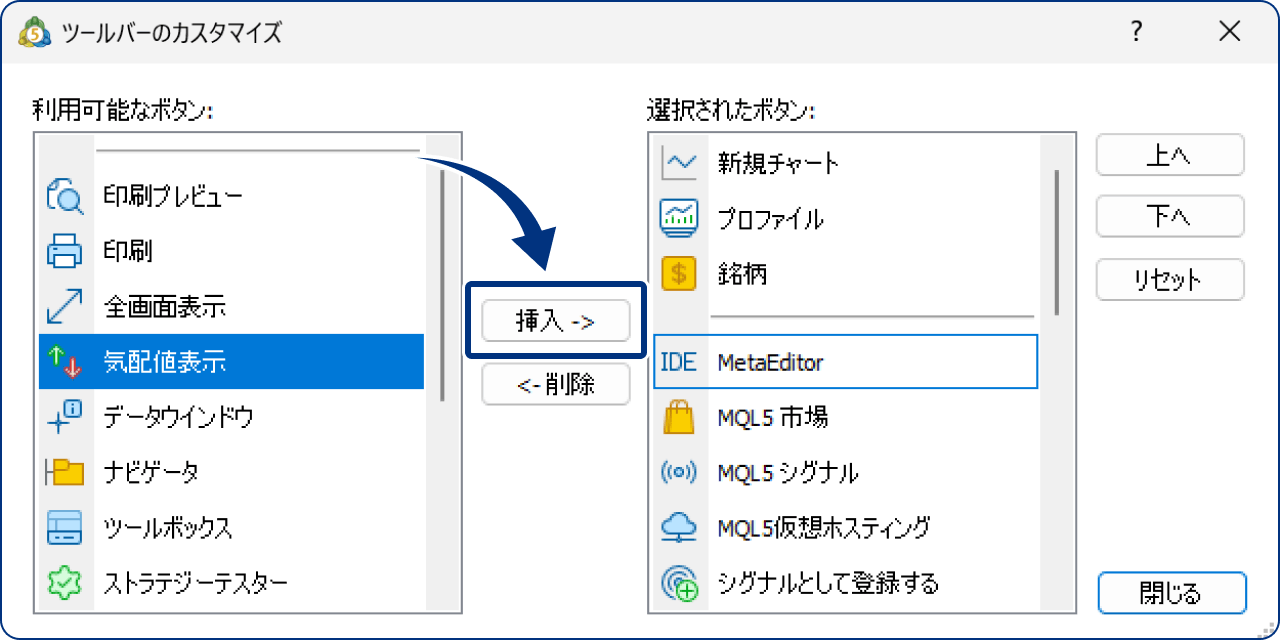Click the MQL5 仮想ホスティング cloud icon

click(678, 527)
